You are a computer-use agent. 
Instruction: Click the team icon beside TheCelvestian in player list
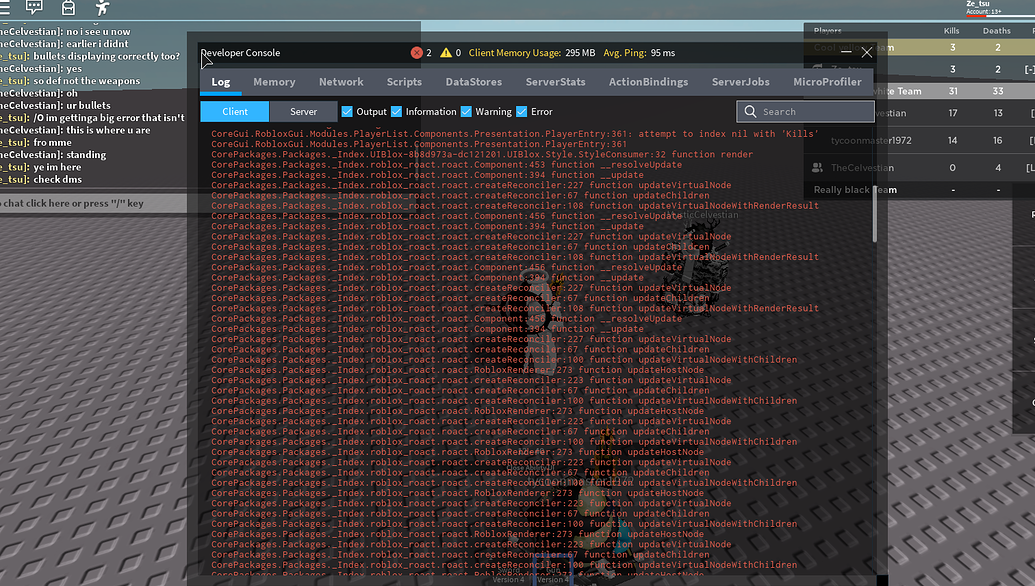[x=817, y=168]
